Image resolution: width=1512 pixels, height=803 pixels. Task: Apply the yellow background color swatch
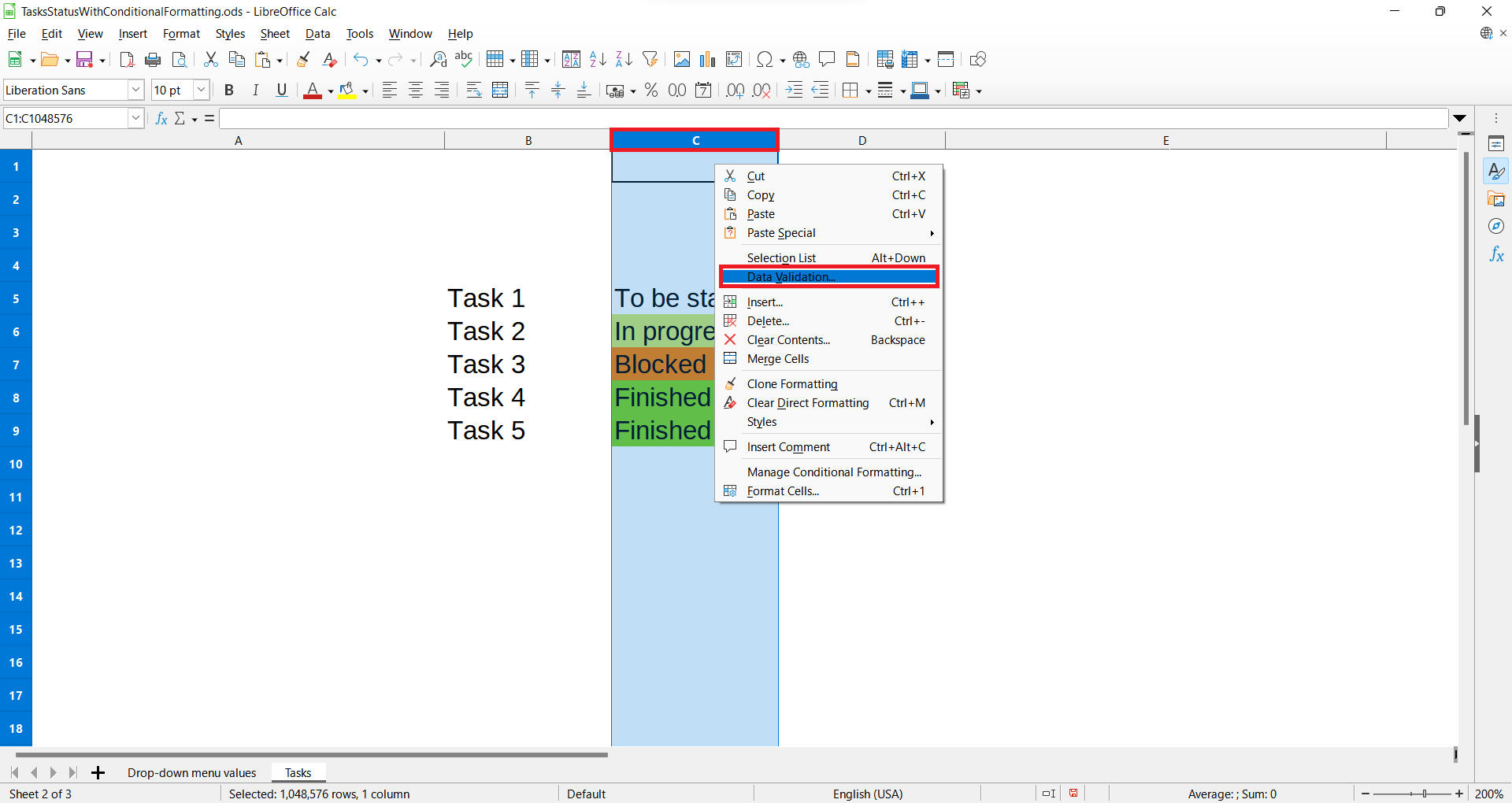click(x=347, y=91)
